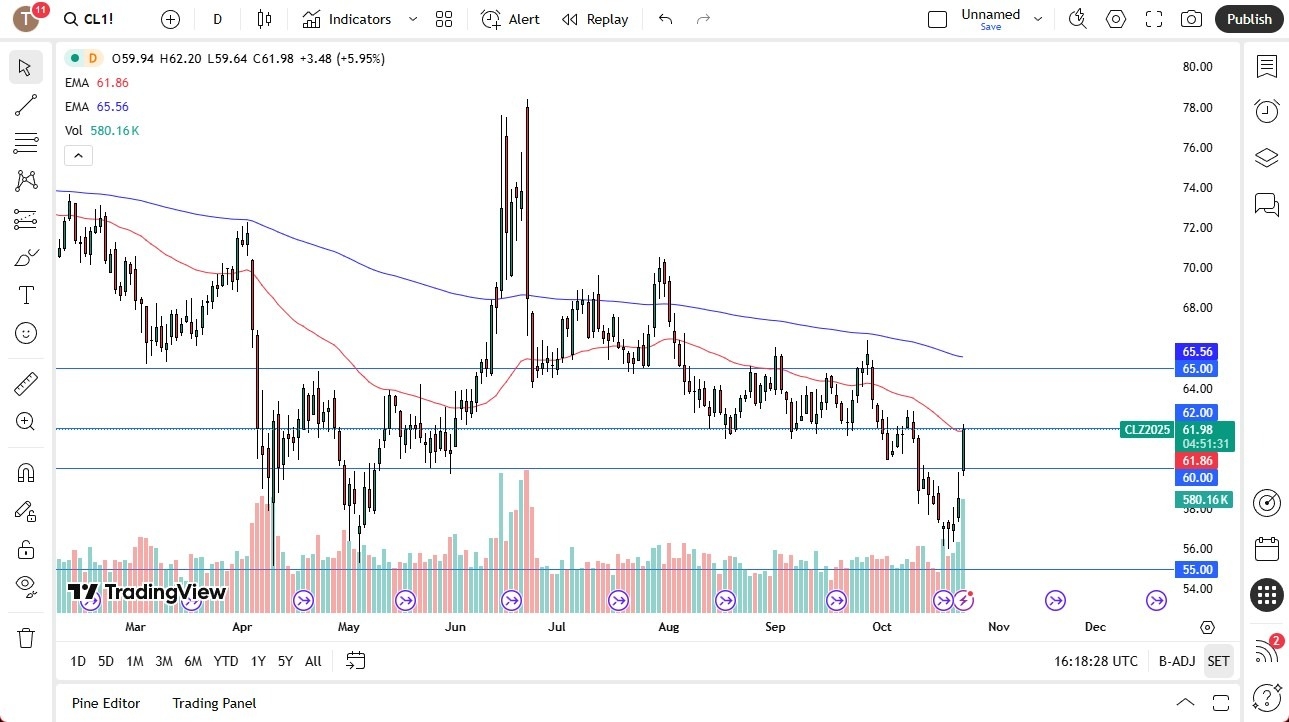Switch to the Pine Editor tab
This screenshot has width=1289, height=722.
pyautogui.click(x=105, y=703)
